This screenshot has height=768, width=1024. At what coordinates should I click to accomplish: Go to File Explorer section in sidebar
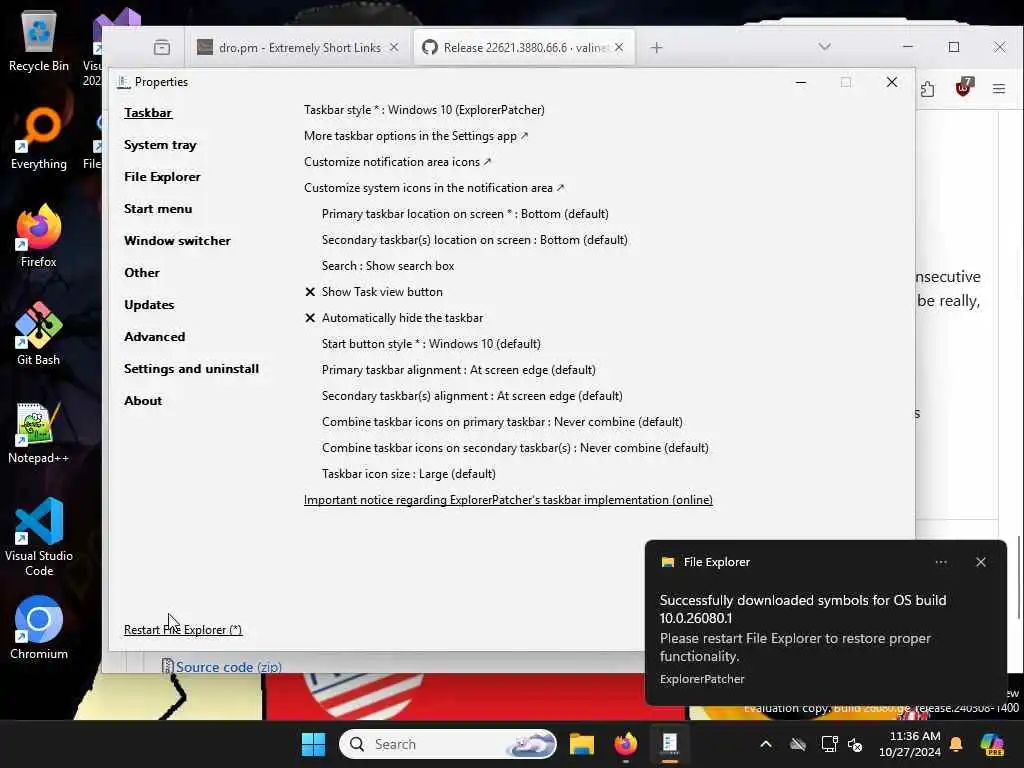tap(162, 176)
